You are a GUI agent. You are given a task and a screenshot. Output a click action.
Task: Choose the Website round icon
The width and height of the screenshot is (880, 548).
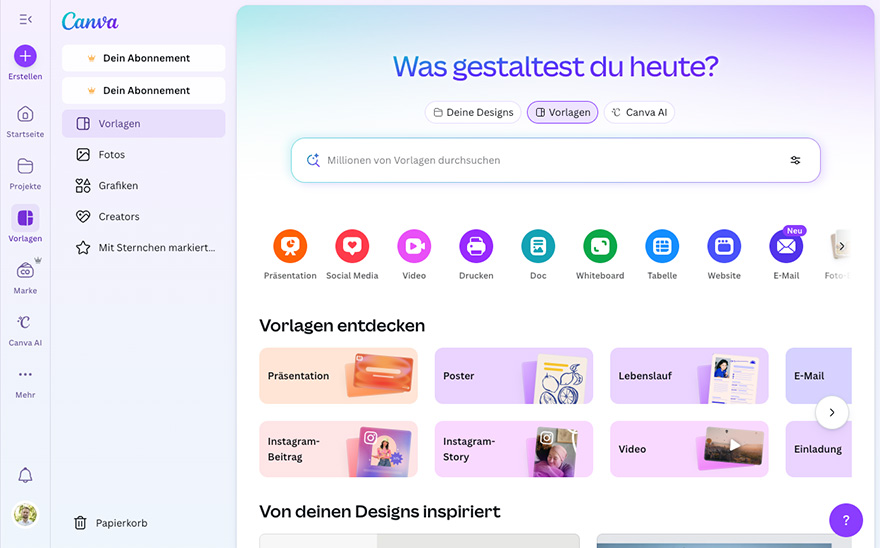(724, 246)
